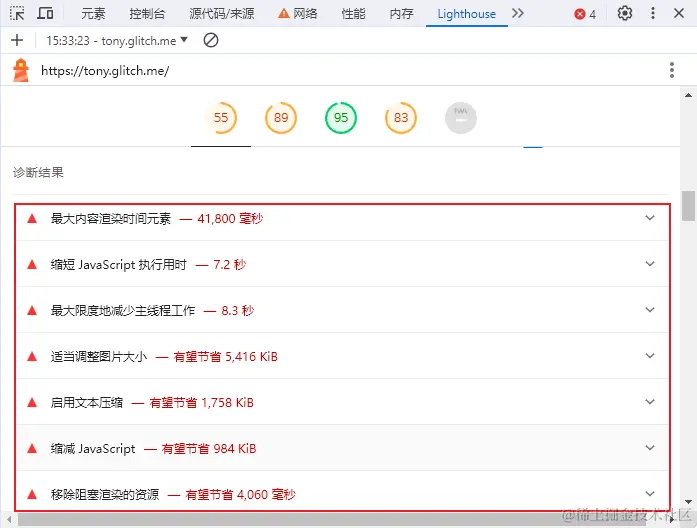
Task: Click the 有望节省 1,758 KiB value
Action: 201,403
